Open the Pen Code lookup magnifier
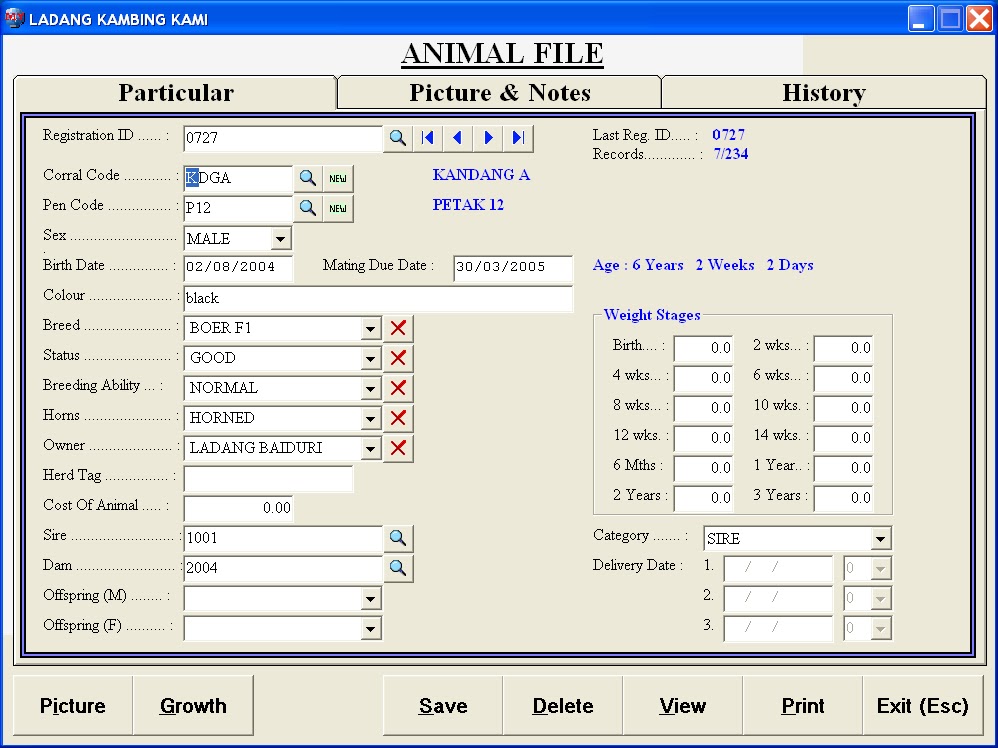Screen dimensions: 998x748 tap(307, 208)
